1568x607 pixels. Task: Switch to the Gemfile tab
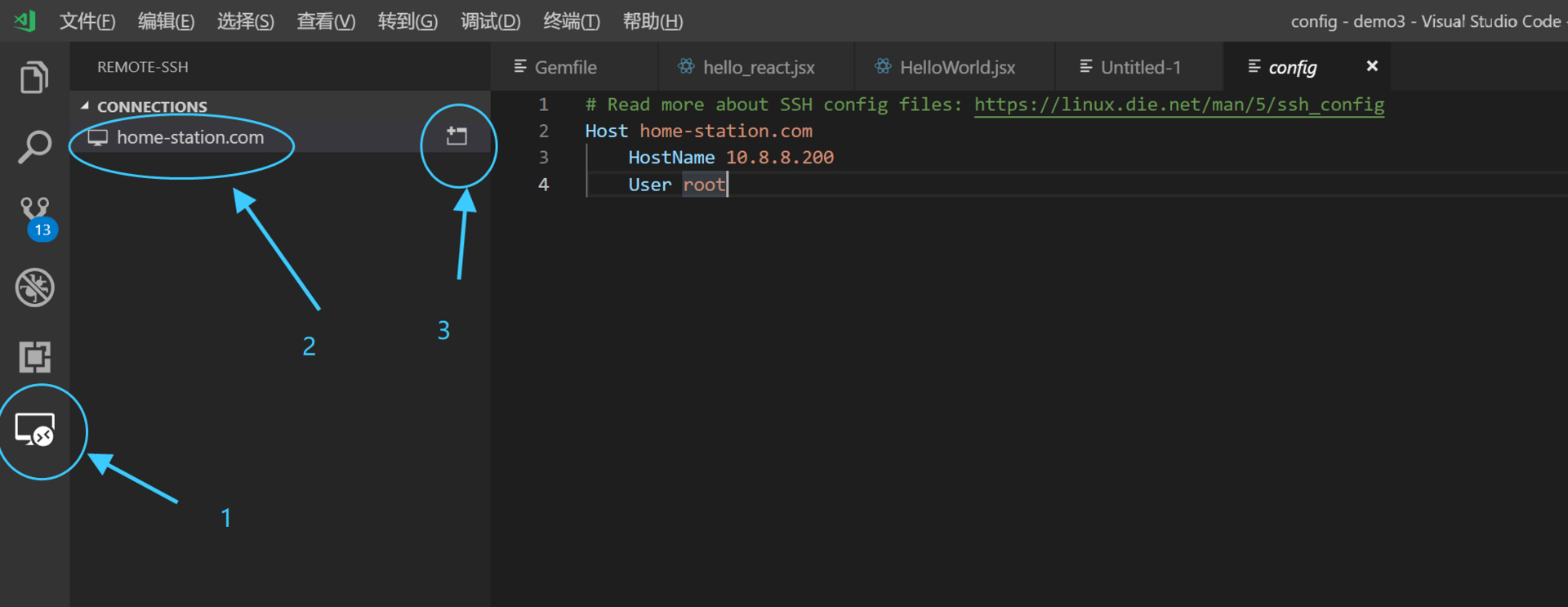(574, 67)
